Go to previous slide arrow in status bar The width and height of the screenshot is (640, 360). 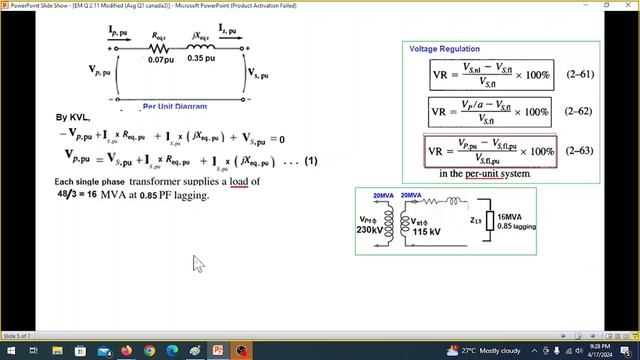click(563, 336)
